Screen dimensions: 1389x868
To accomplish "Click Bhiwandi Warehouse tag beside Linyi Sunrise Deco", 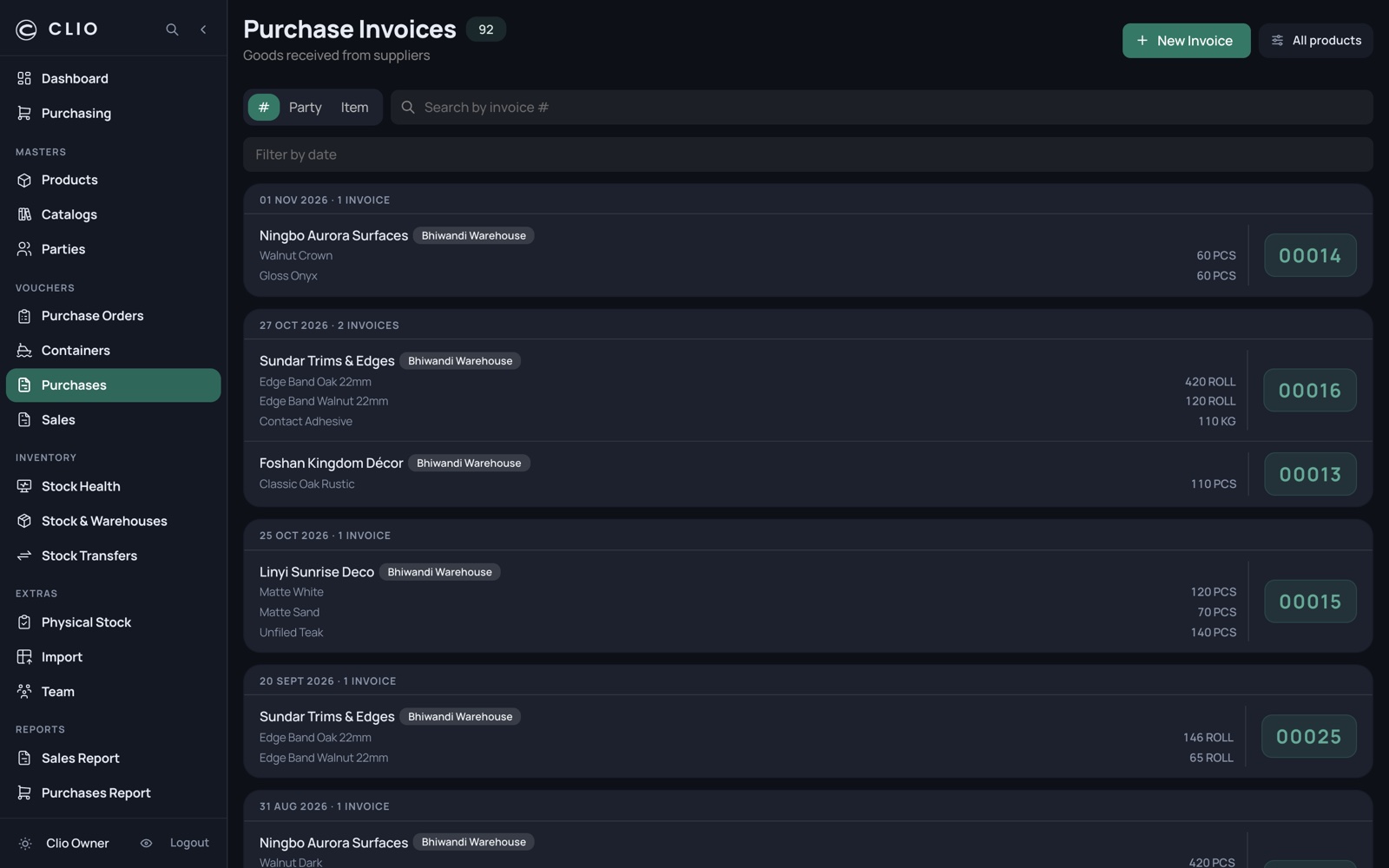I will point(439,572).
